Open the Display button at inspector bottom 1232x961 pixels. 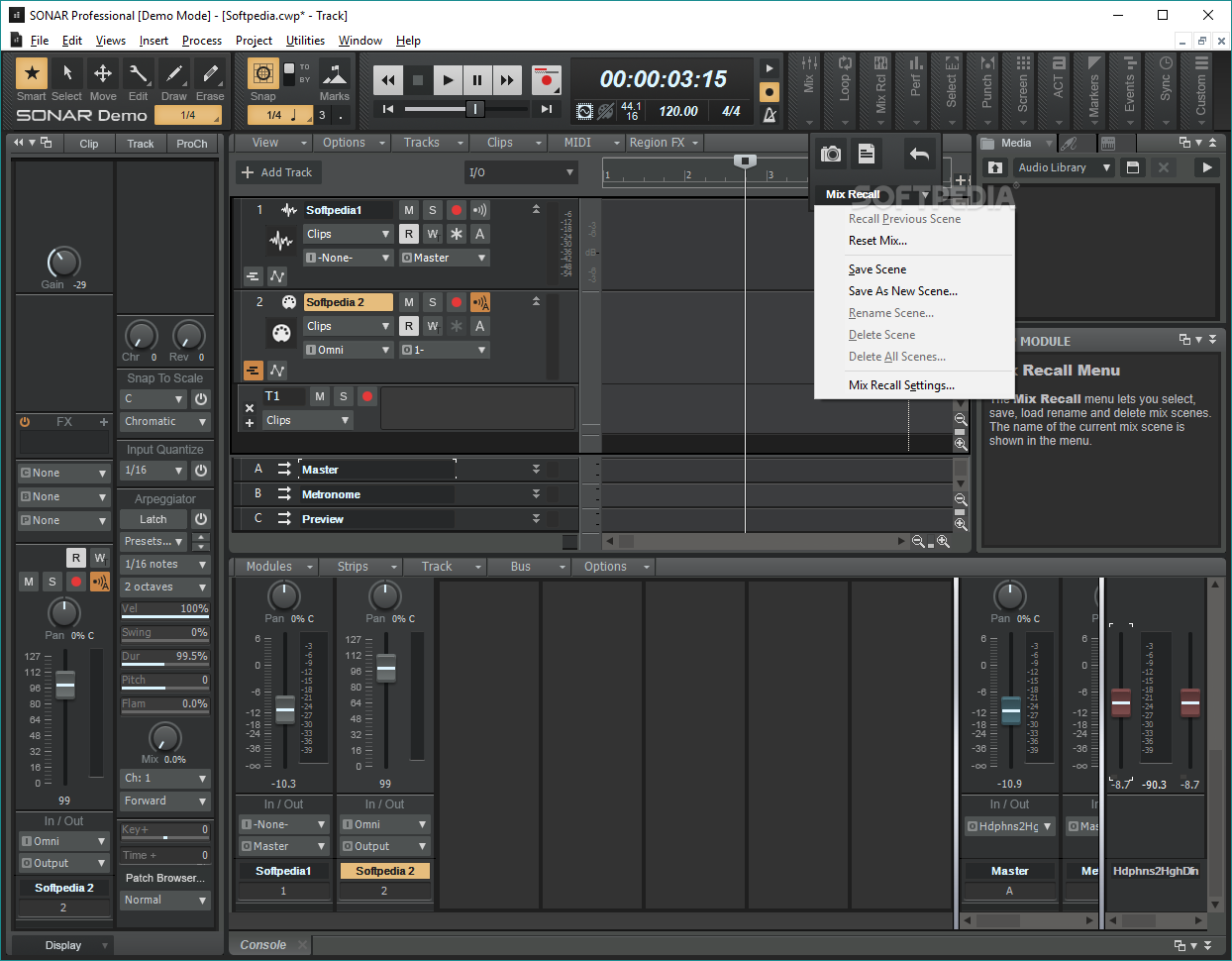point(63,945)
